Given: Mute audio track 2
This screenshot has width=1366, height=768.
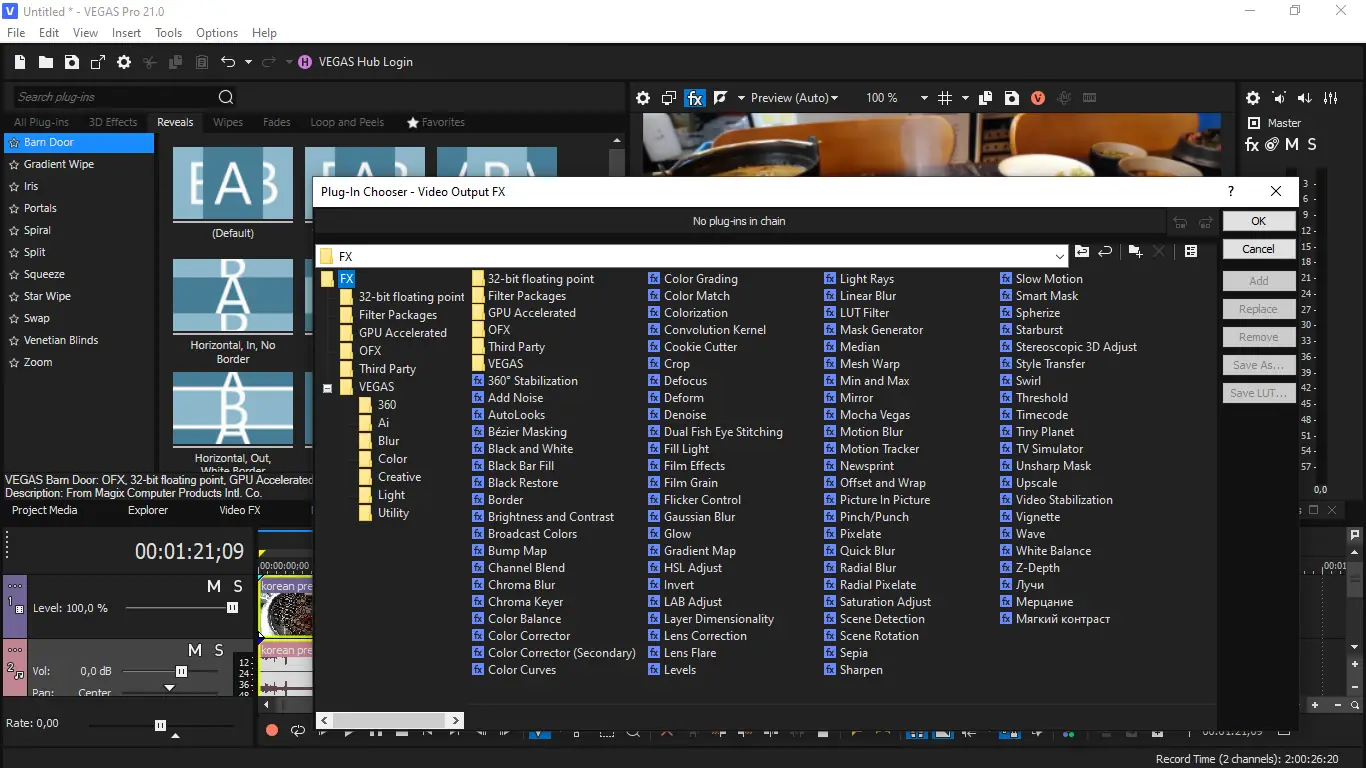Looking at the screenshot, I should tap(195, 651).
